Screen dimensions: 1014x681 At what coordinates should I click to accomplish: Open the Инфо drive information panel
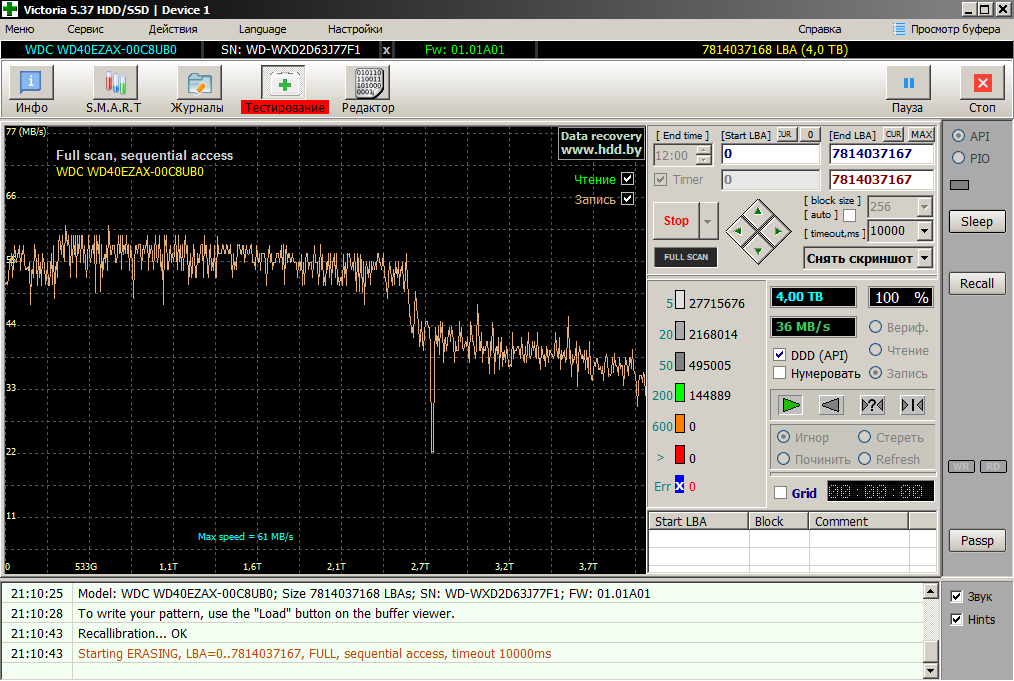pos(31,90)
